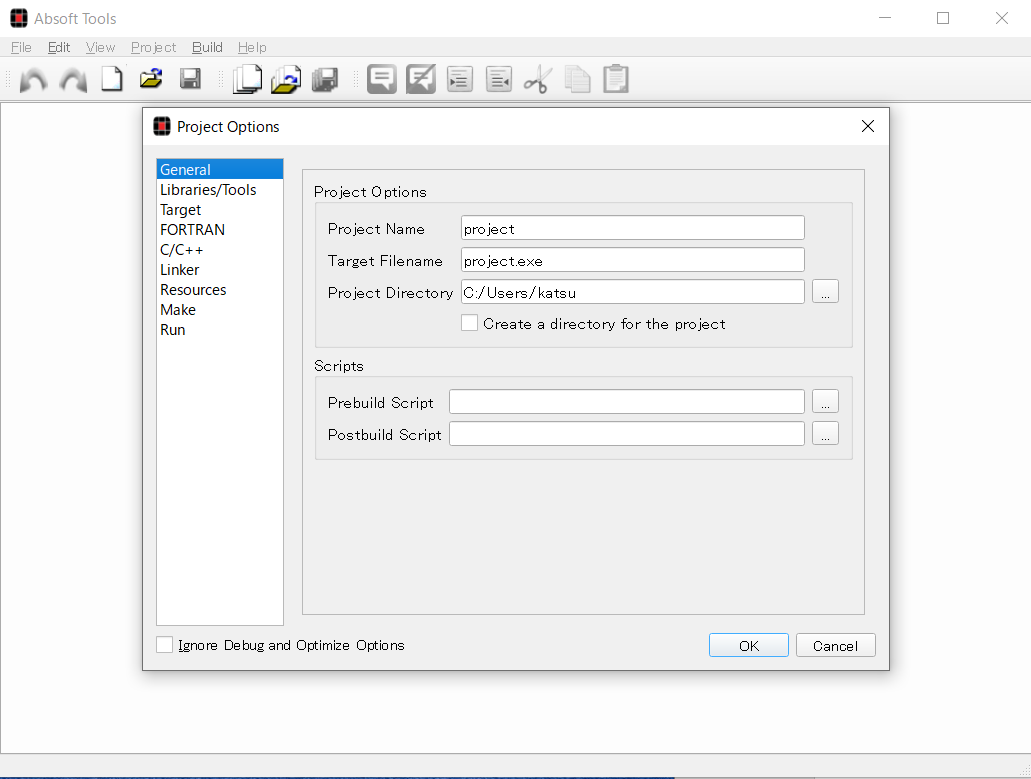Enable Create a directory for the project
The height and width of the screenshot is (779, 1031).
pyautogui.click(x=469, y=323)
